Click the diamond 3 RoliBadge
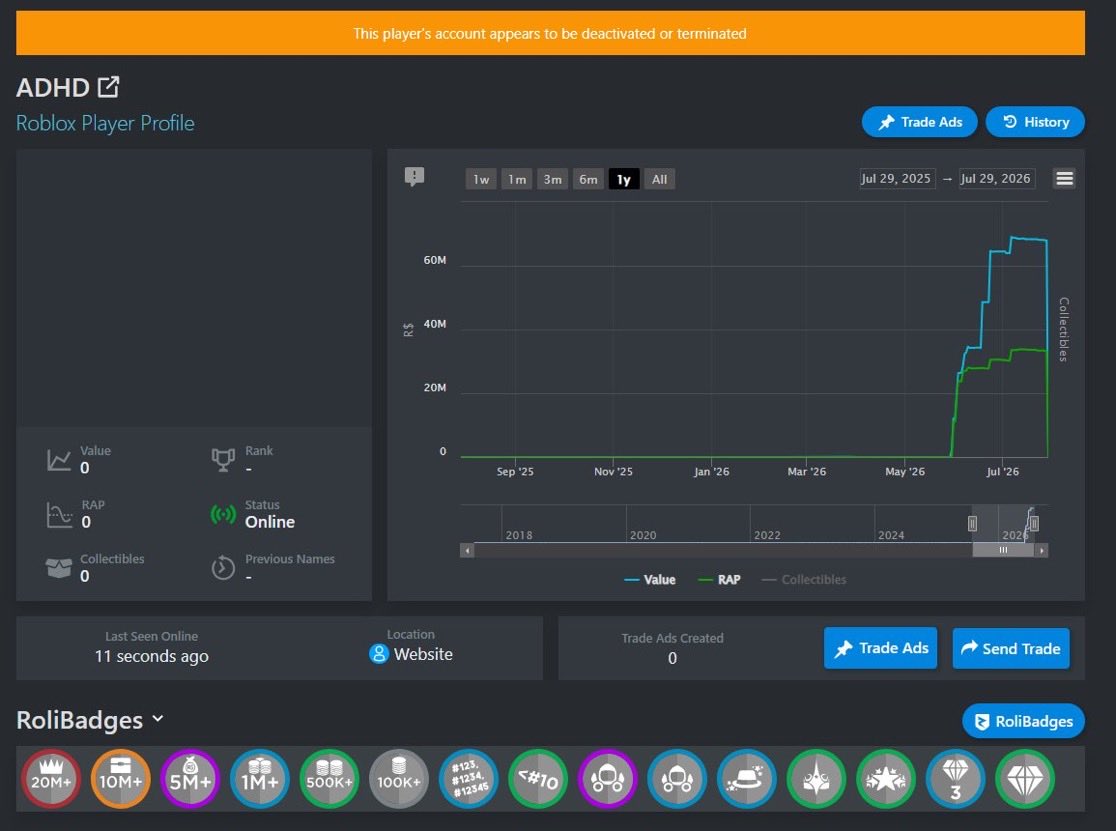The image size is (1116, 831). click(955, 779)
